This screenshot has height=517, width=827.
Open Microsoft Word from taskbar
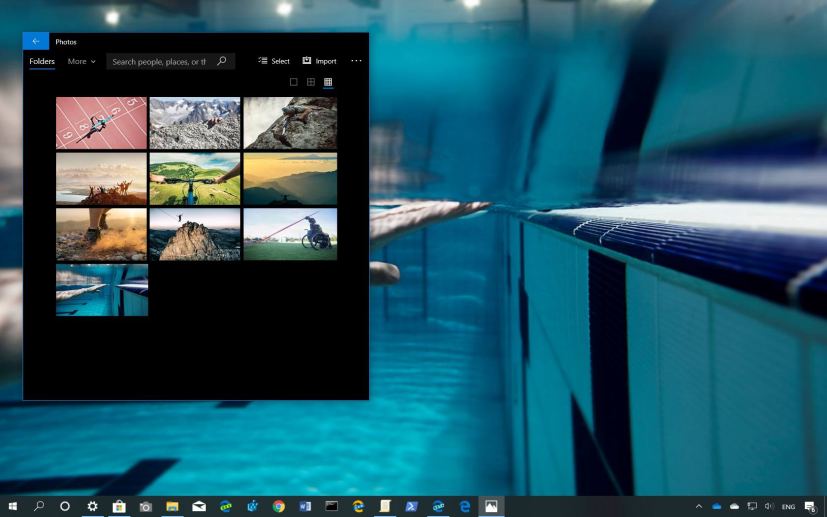point(305,506)
